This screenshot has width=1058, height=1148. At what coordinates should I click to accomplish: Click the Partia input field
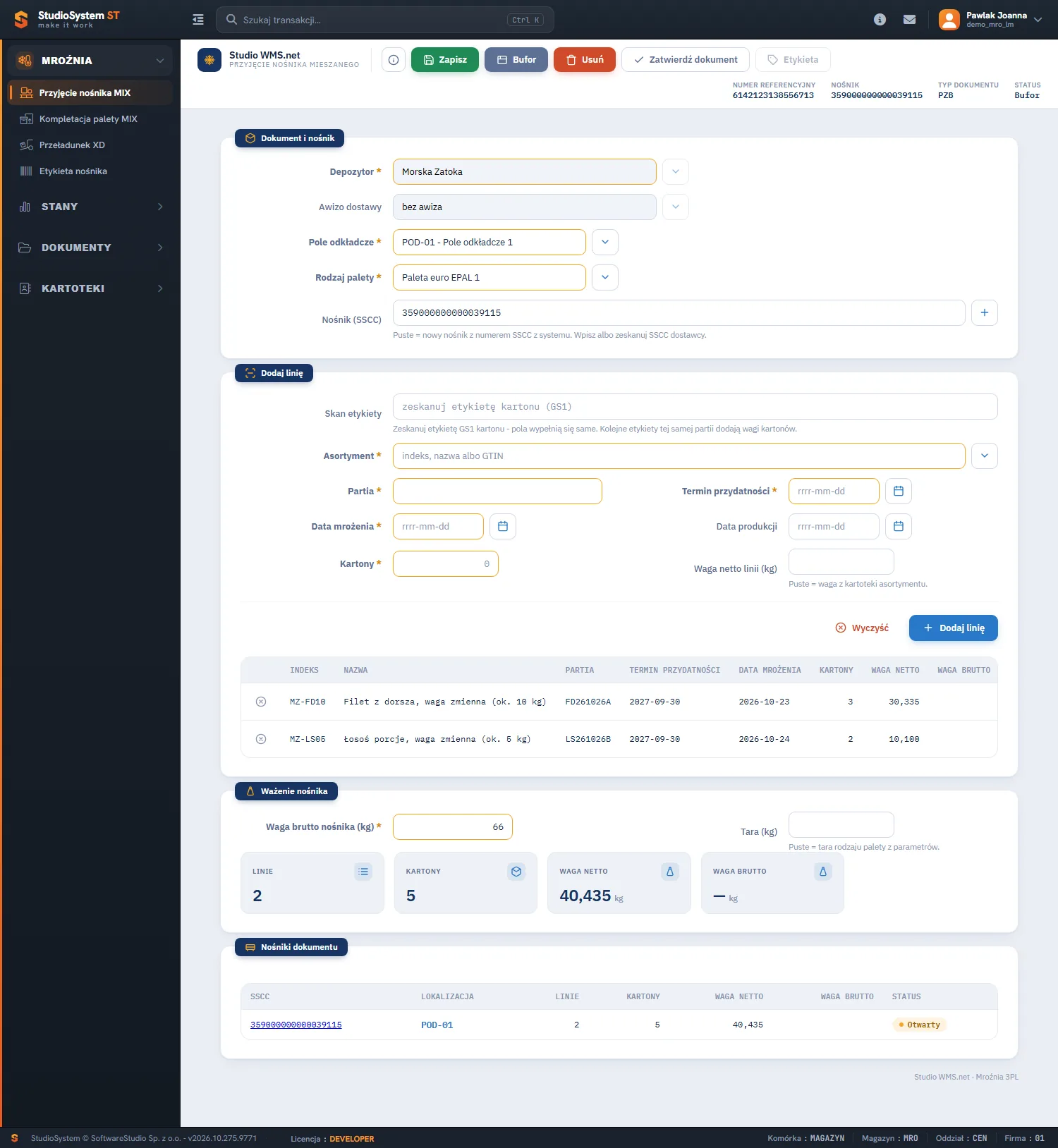pos(497,491)
